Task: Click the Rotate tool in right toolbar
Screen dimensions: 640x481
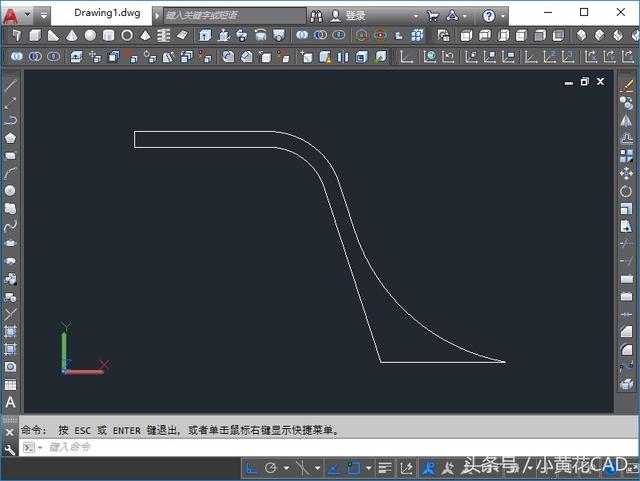Action: [x=627, y=191]
